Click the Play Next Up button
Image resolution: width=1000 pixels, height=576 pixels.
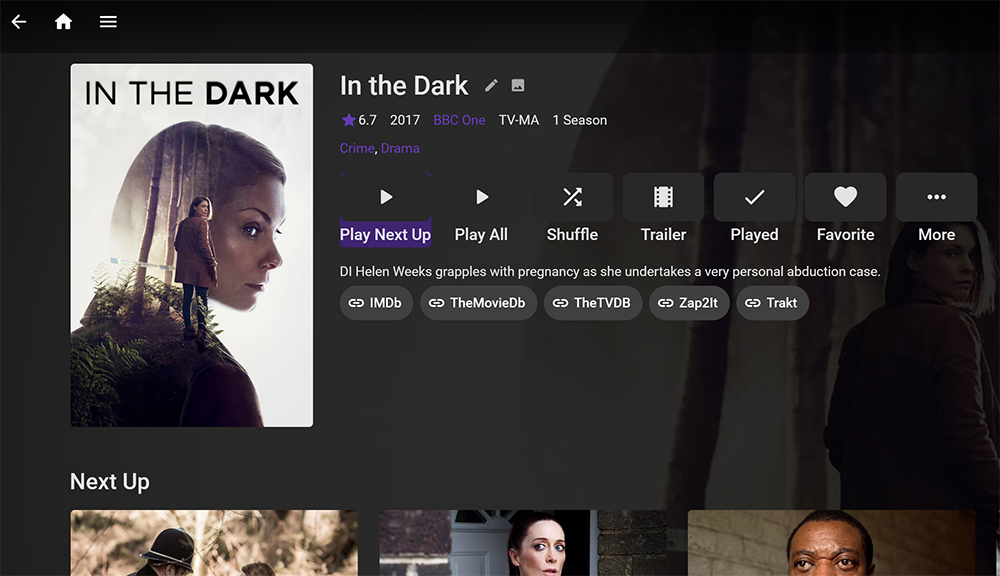tap(385, 210)
